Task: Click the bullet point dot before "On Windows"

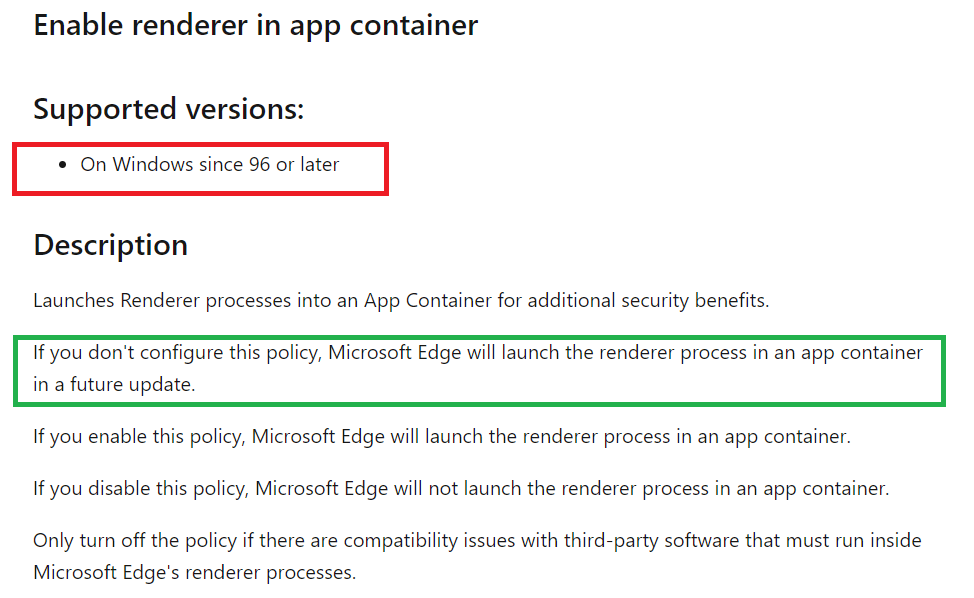Action: [x=63, y=165]
